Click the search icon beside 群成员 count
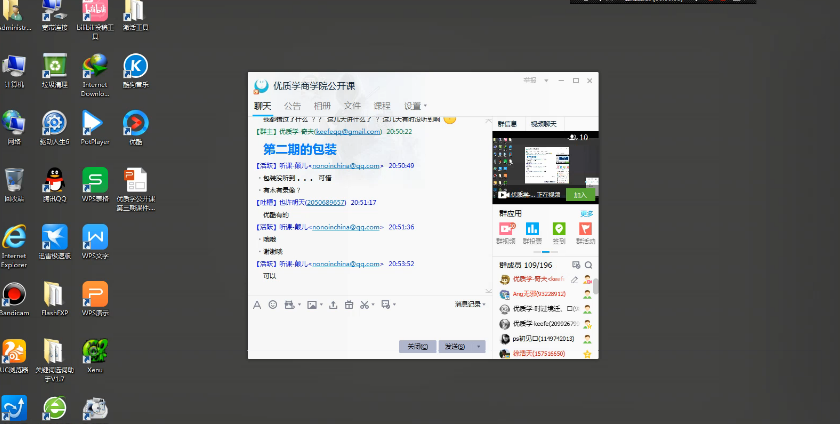The height and width of the screenshot is (447, 840). pyautogui.click(x=588, y=265)
